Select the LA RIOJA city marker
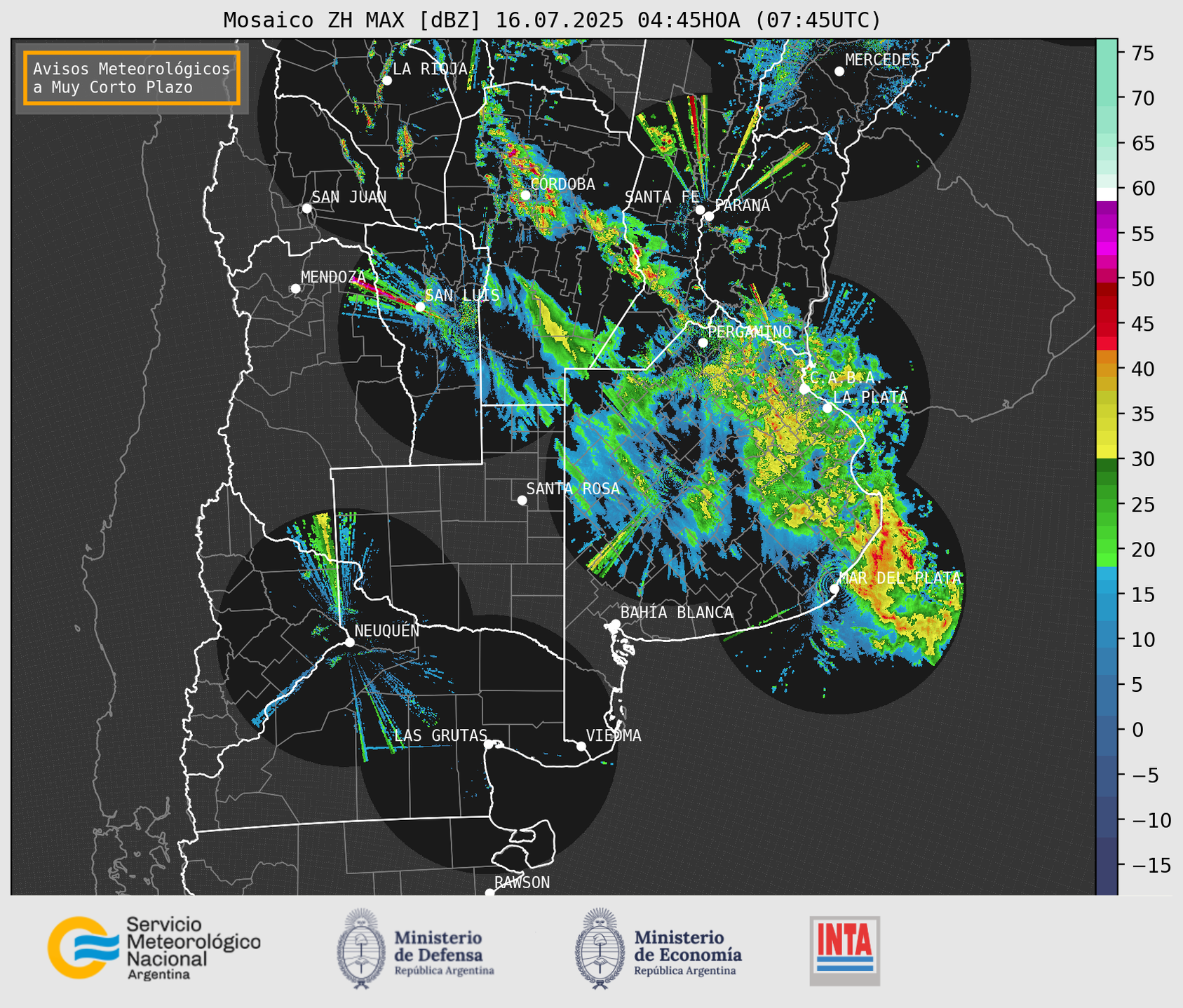The image size is (1183, 1008). (x=387, y=81)
